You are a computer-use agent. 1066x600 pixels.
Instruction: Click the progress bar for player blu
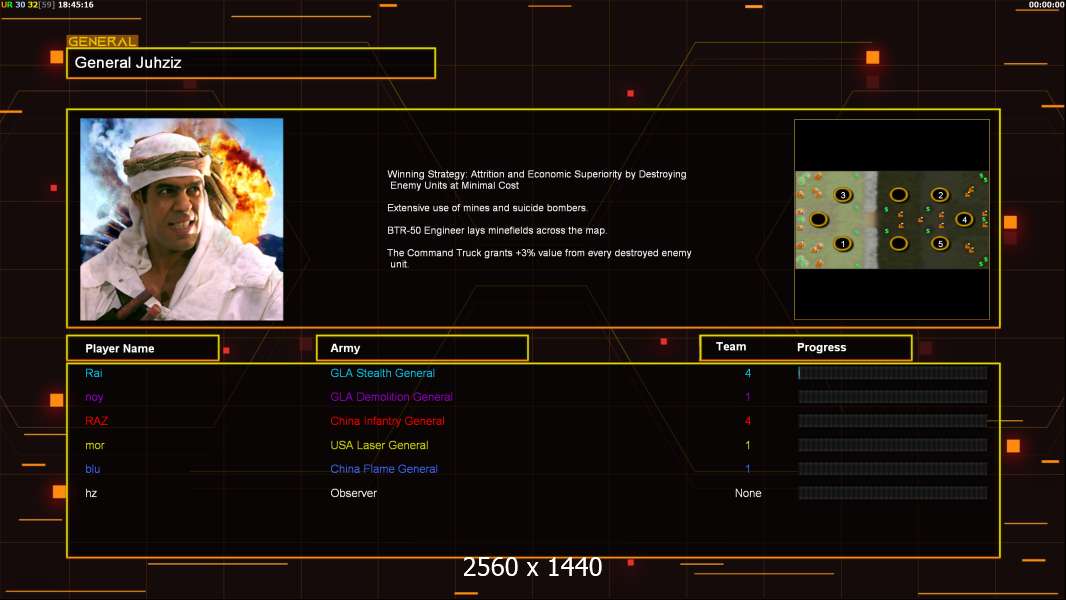892,469
